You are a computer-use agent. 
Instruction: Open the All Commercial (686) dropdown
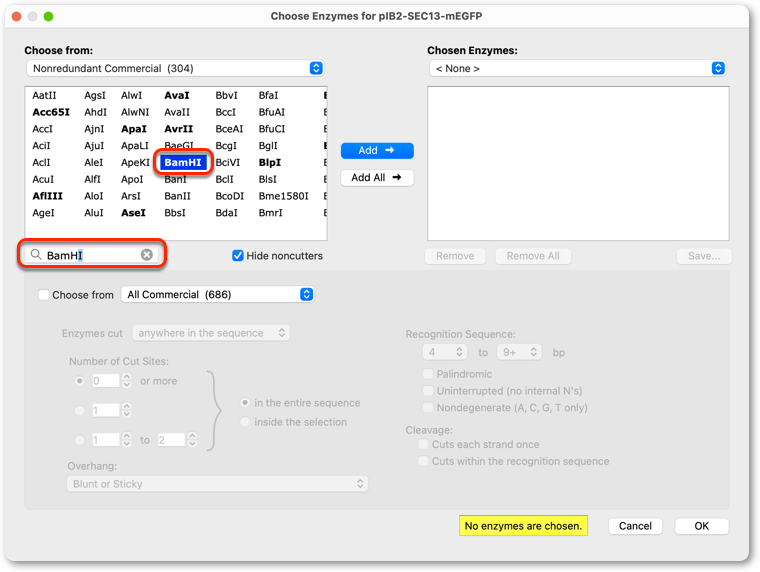coord(218,294)
